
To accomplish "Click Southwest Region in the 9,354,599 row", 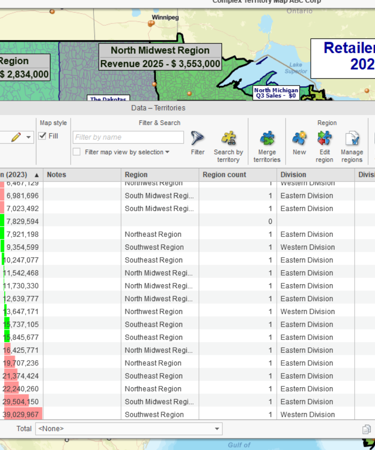I will [x=154, y=247].
